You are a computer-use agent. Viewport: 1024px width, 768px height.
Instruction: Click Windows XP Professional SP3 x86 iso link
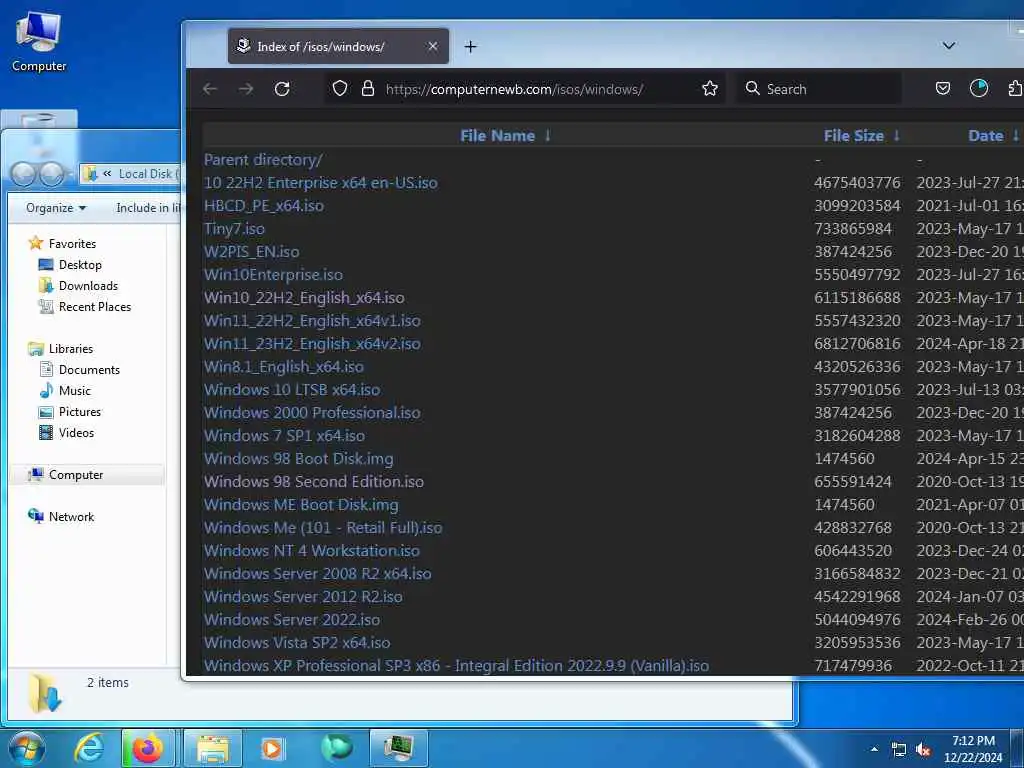coord(456,665)
